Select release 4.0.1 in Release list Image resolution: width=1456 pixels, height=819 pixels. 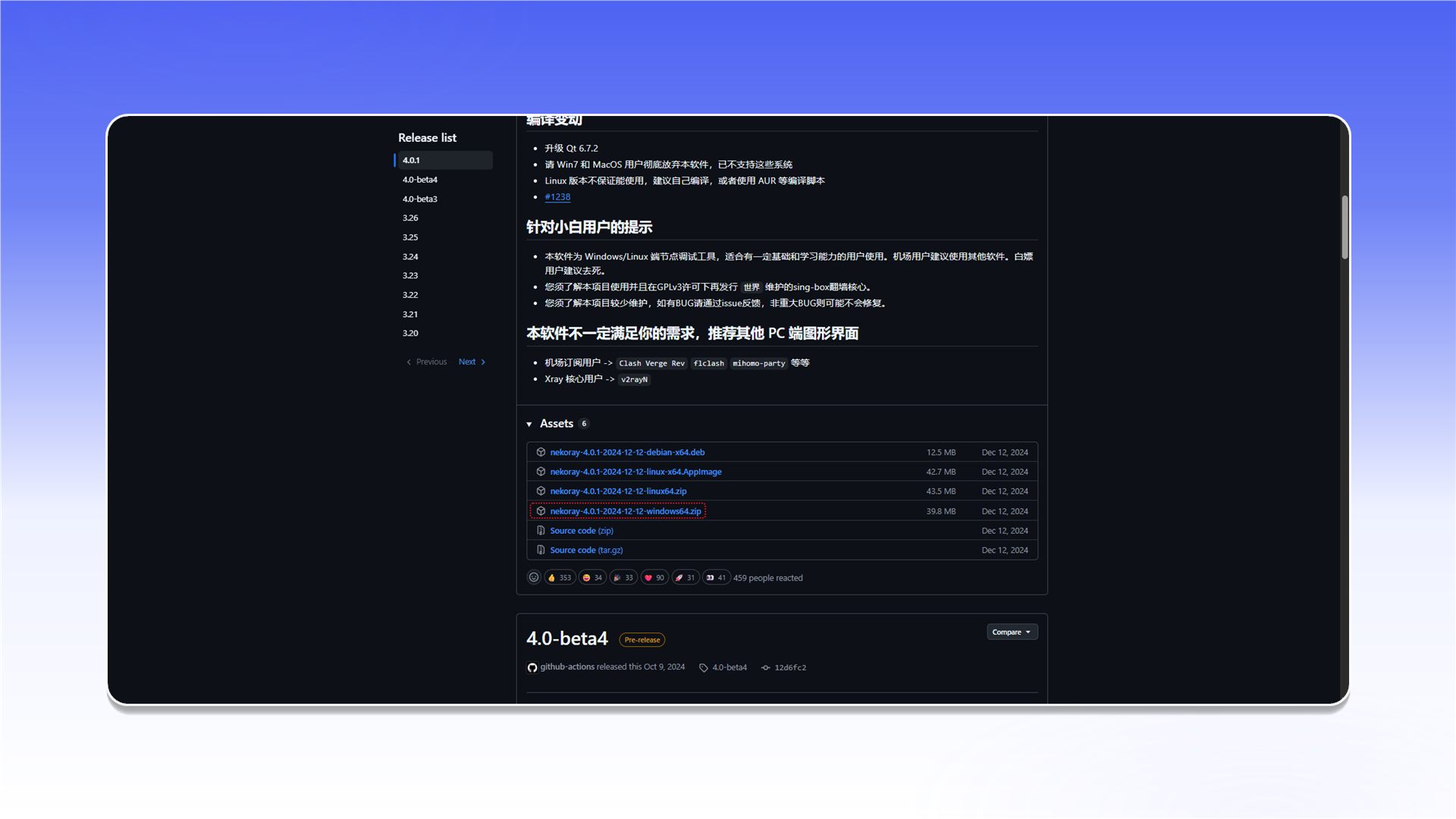(444, 161)
